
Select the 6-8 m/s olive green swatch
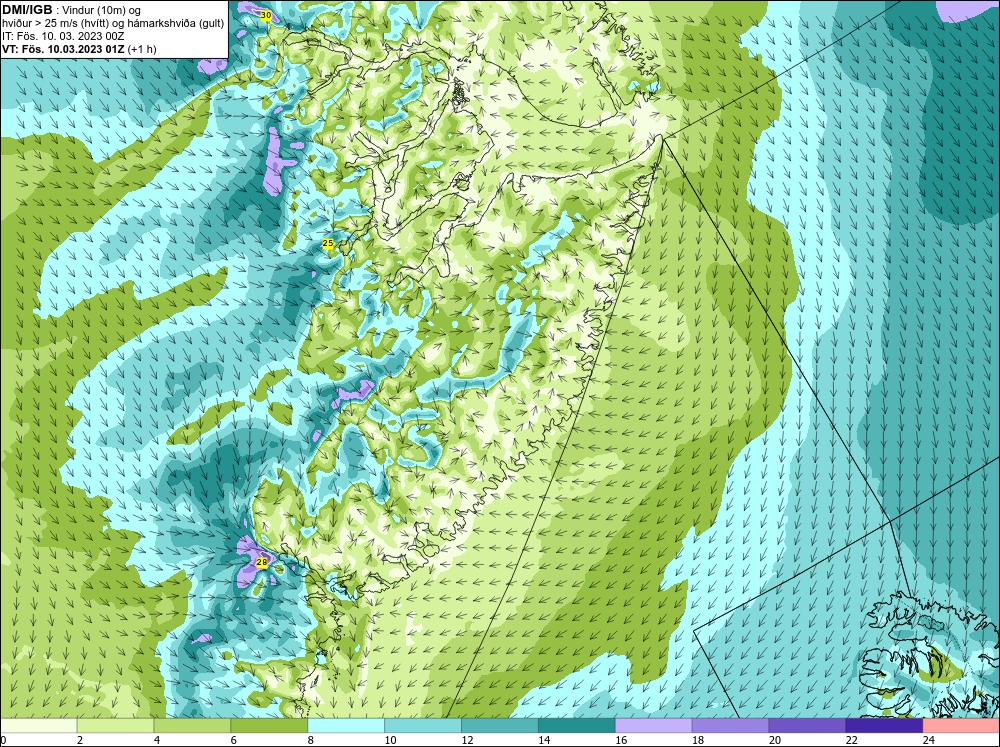click(x=269, y=726)
